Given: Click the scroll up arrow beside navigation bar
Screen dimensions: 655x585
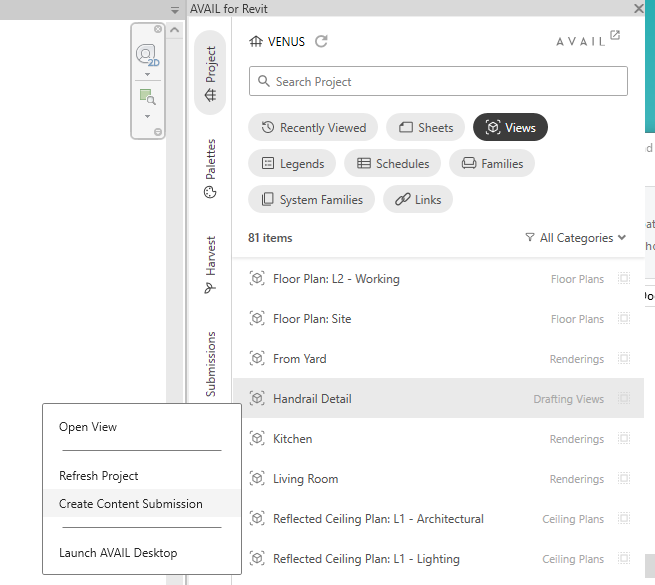Looking at the screenshot, I should (x=175, y=30).
